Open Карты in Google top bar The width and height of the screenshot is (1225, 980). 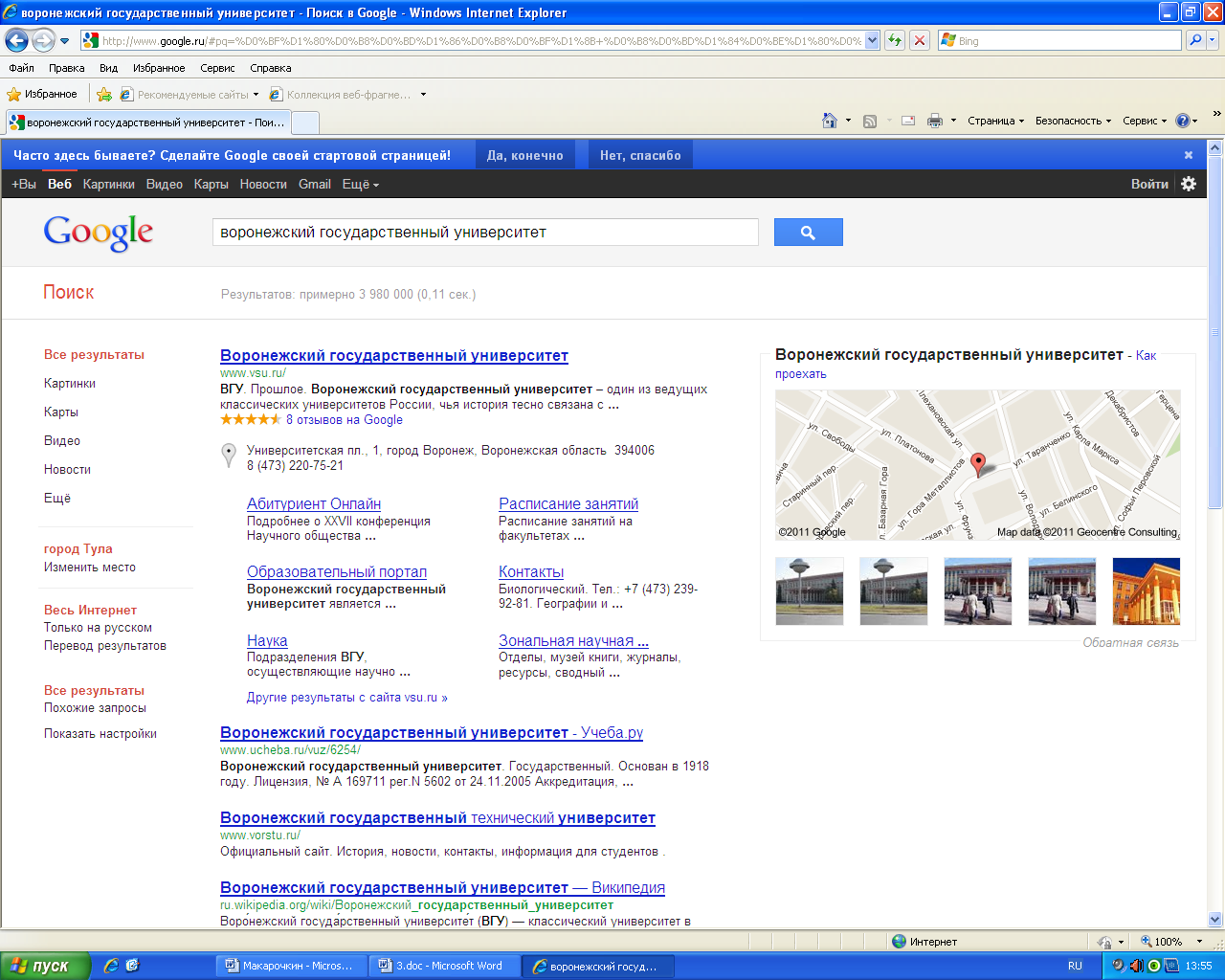click(211, 184)
